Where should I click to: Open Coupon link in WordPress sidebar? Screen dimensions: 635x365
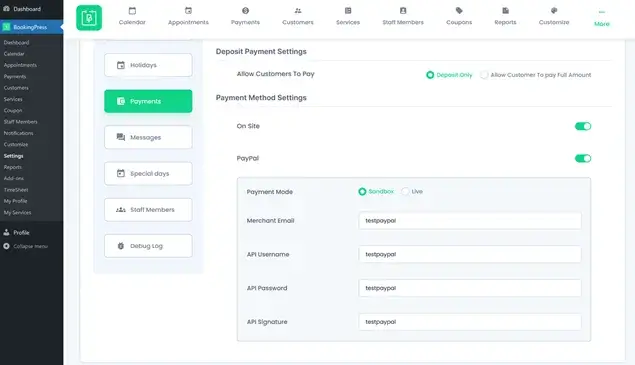tap(13, 111)
